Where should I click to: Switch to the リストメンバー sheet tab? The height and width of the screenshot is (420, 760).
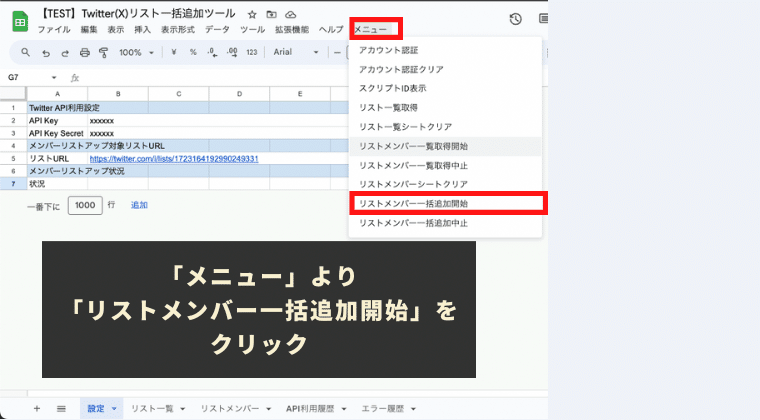(x=230, y=409)
